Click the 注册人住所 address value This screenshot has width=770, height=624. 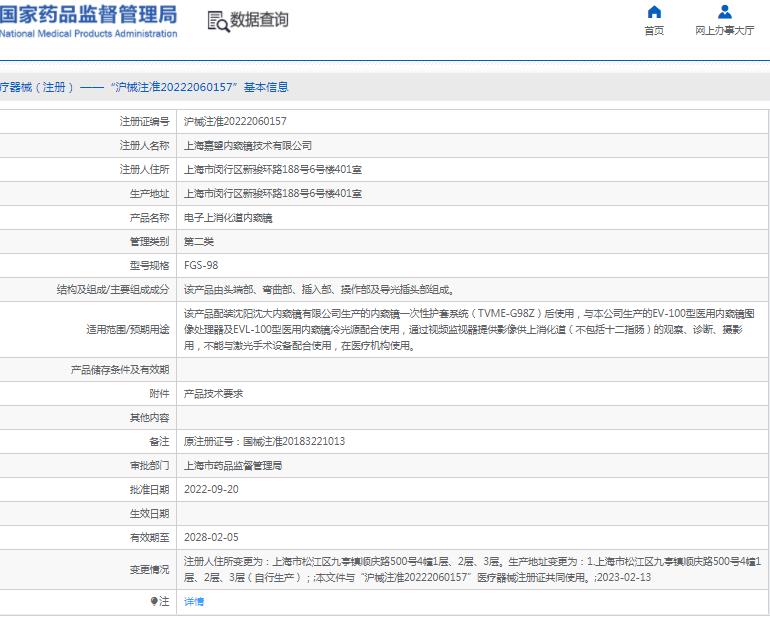click(273, 169)
